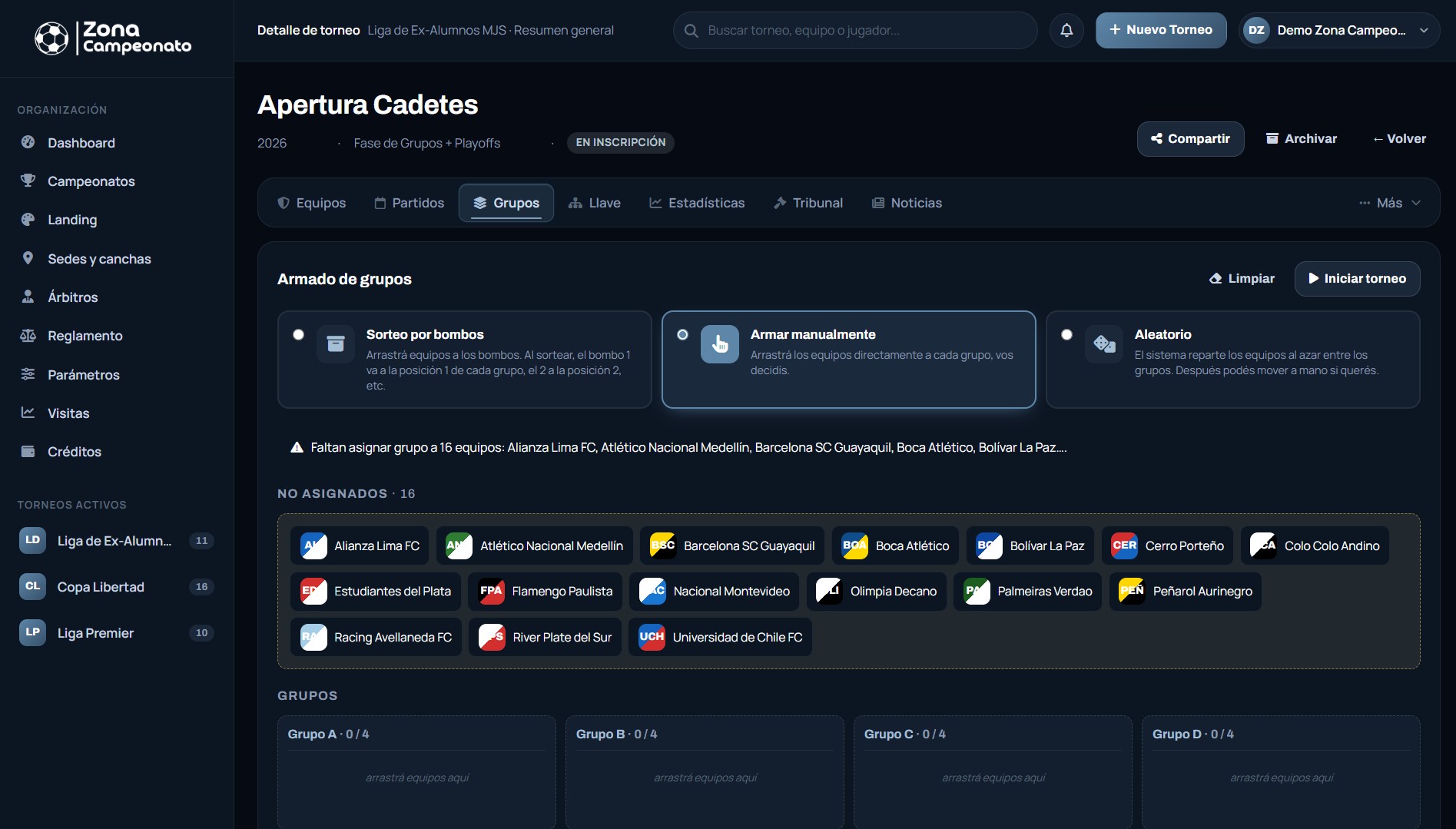Open the Demo Zona Campeonato account menu

point(1339,30)
